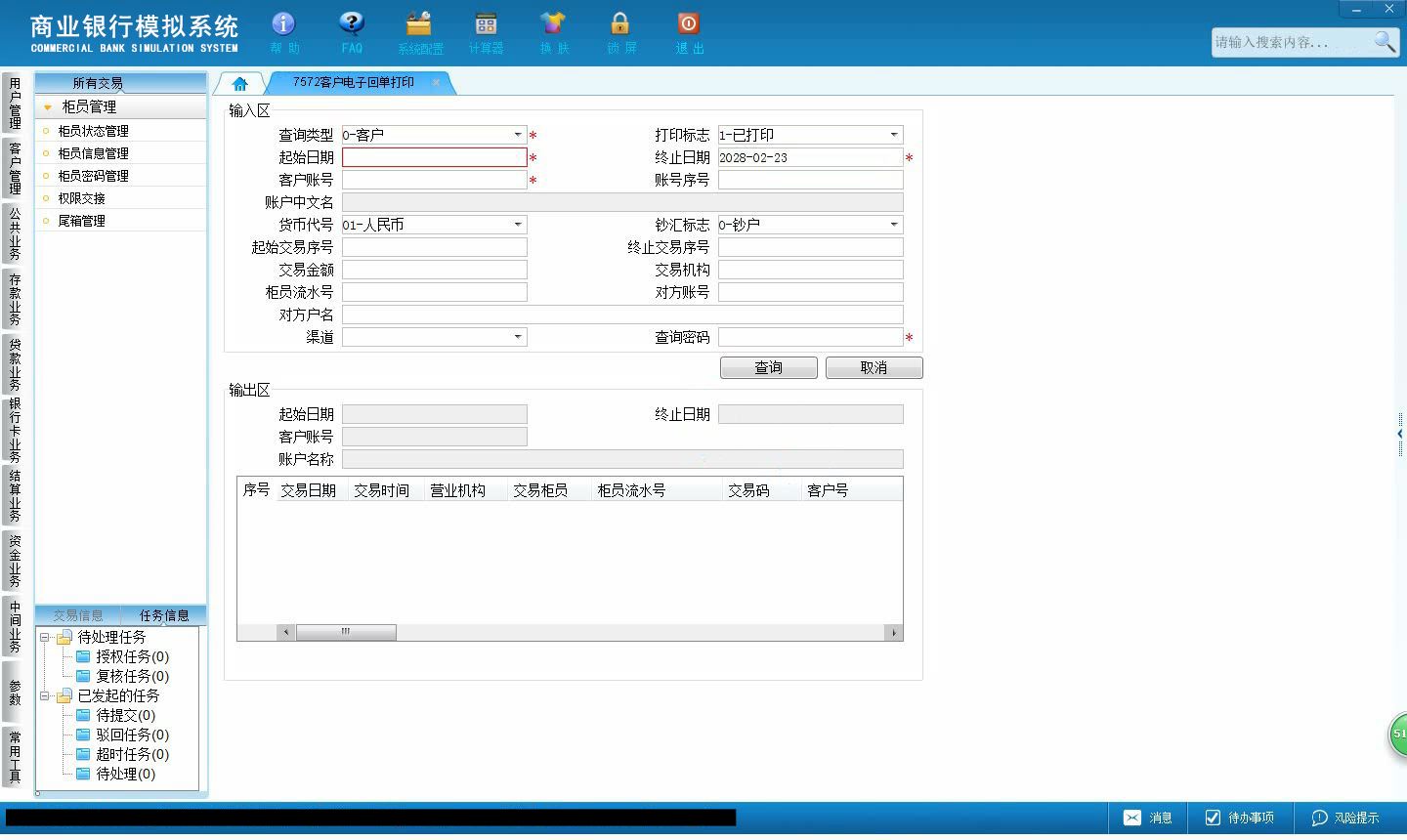1407x840 pixels.
Task: Select the 驳回任务(0) task item
Action: click(122, 735)
